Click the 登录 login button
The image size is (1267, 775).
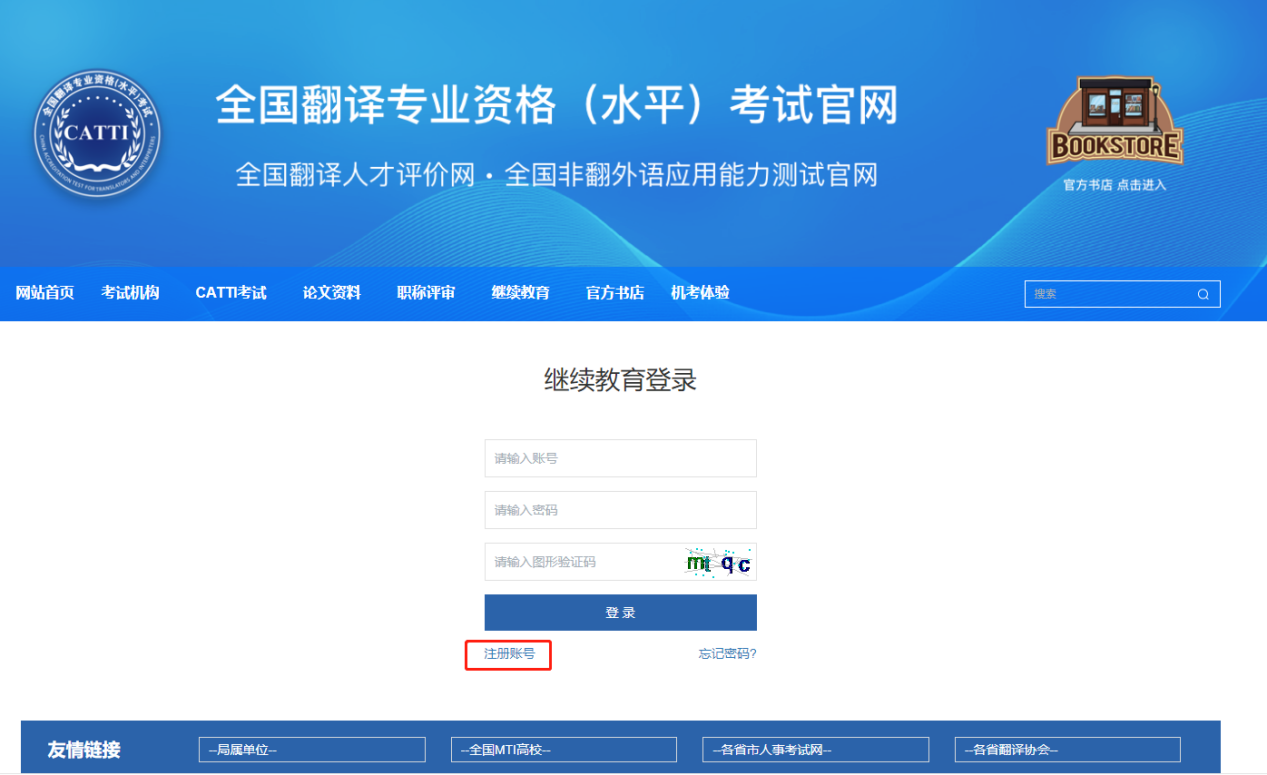[x=620, y=613]
